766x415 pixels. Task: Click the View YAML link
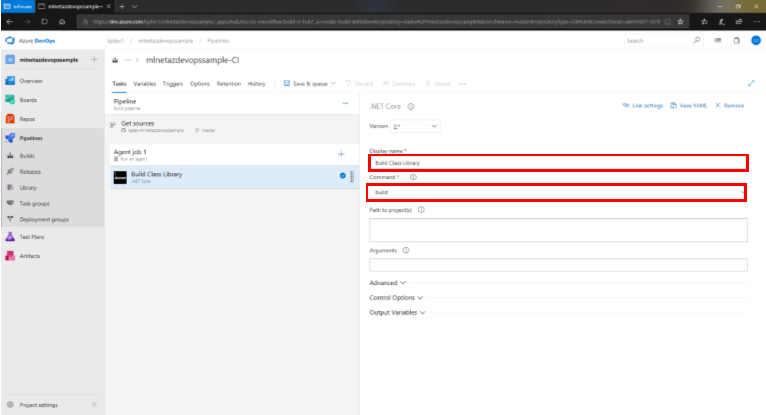690,105
